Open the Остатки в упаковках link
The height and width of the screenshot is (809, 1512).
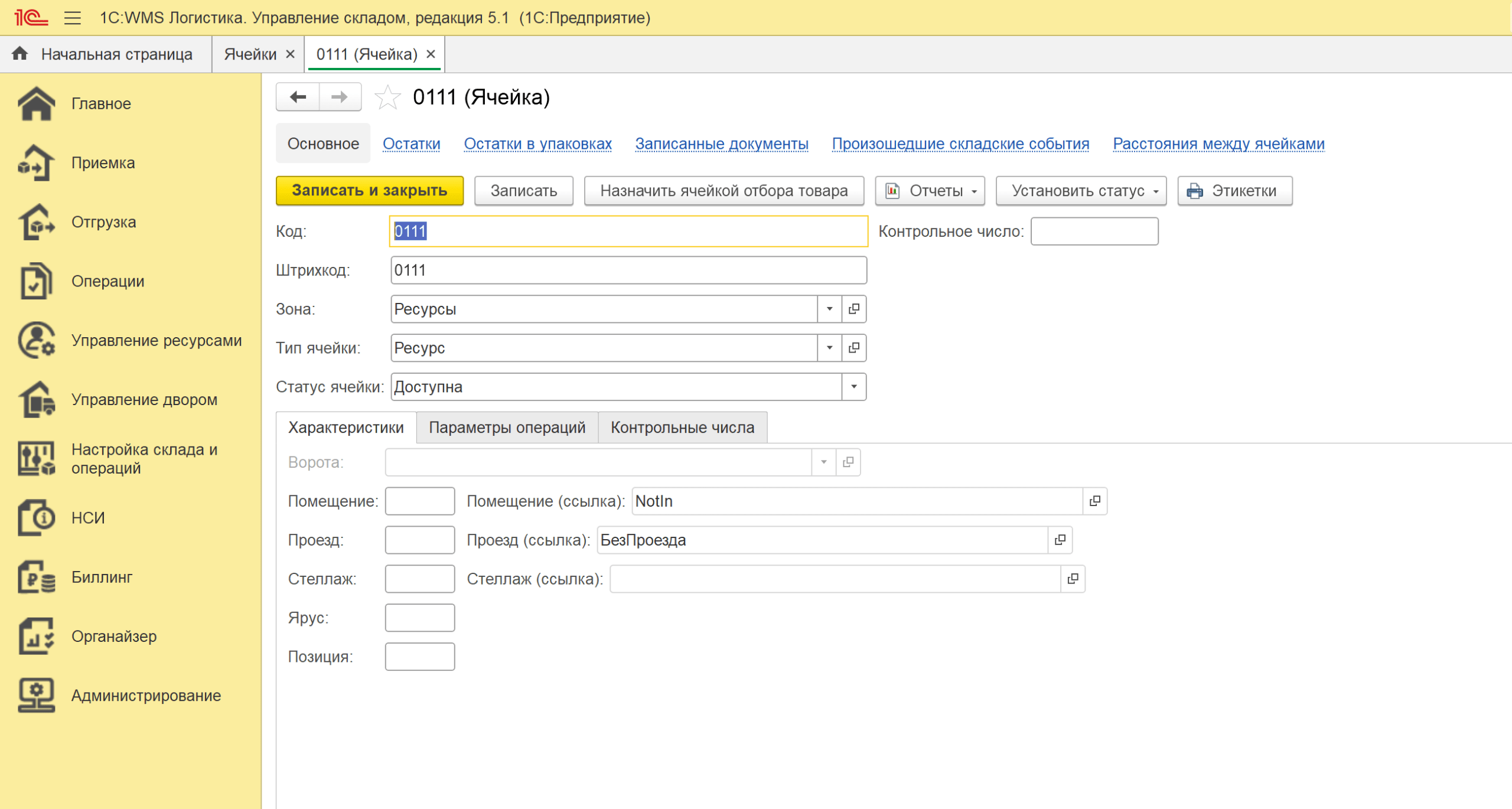(537, 143)
